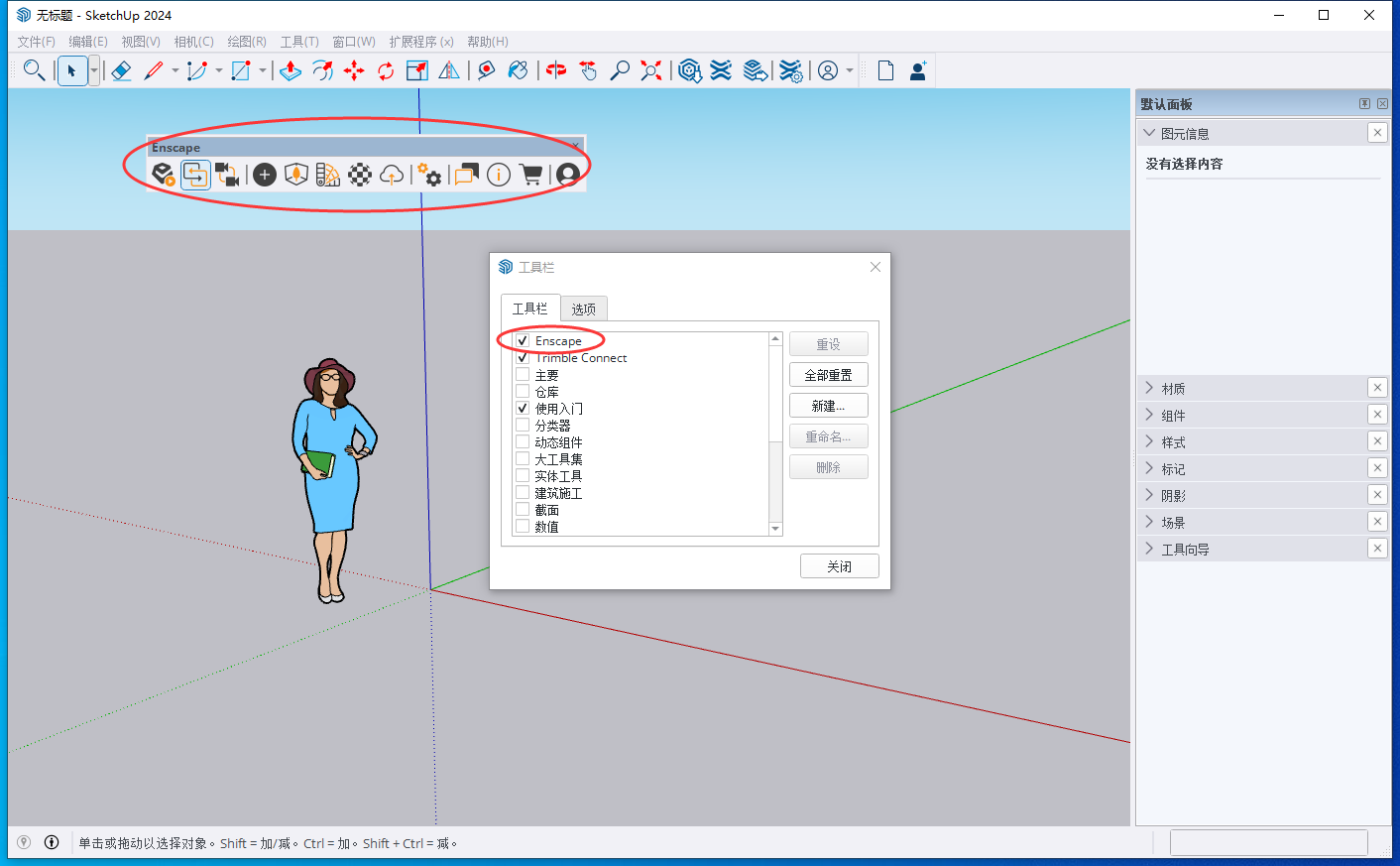Select the Zoom tool
The image size is (1400, 866).
point(620,70)
